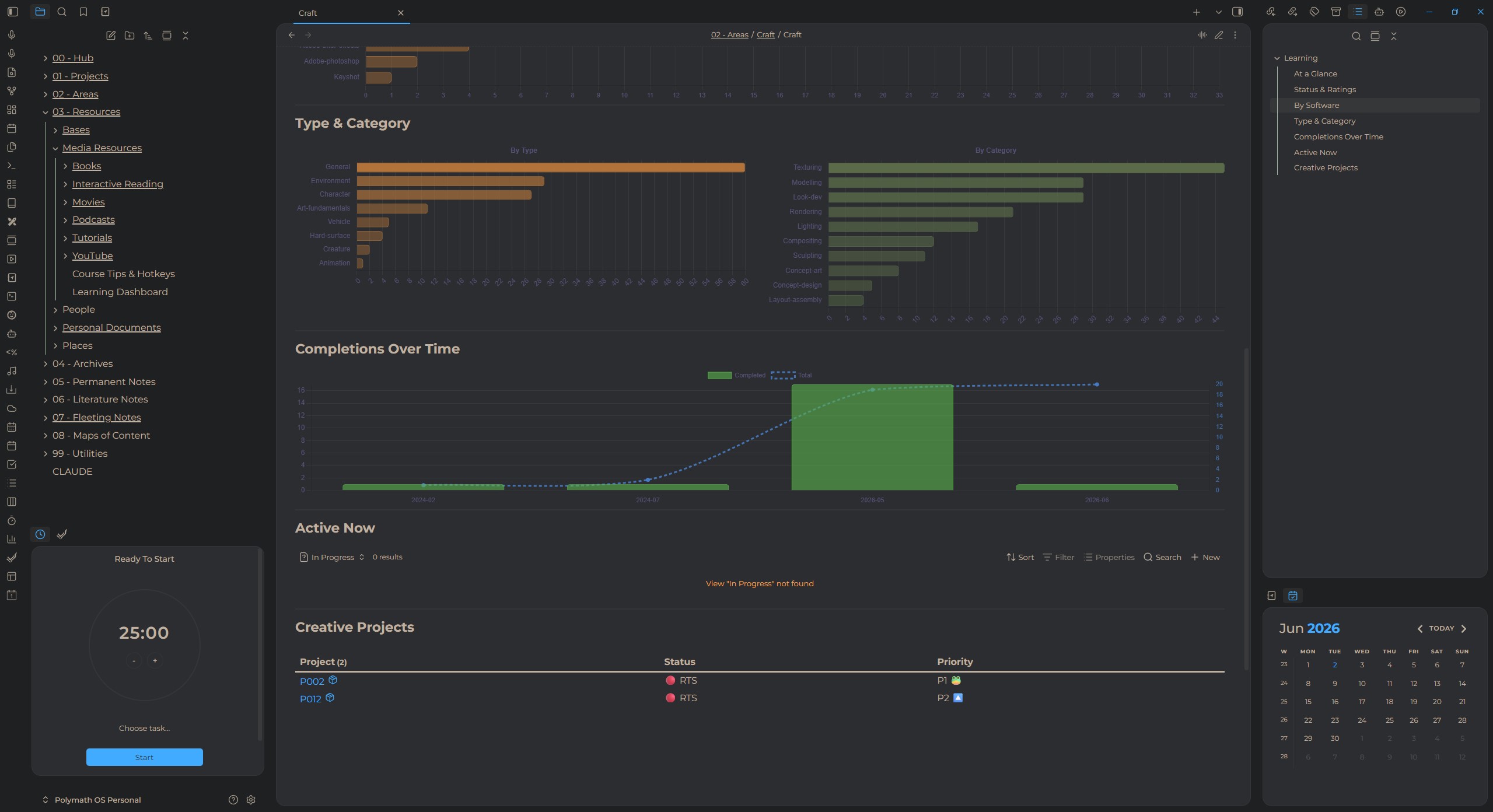Screen dimensions: 1493x812
Task: Toggle the left sidebar panel icon
Action: (13, 12)
